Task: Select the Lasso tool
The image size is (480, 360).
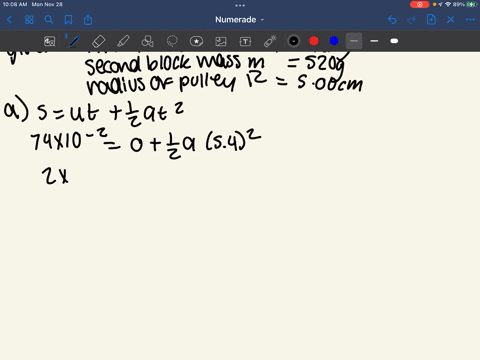Action: pos(172,41)
